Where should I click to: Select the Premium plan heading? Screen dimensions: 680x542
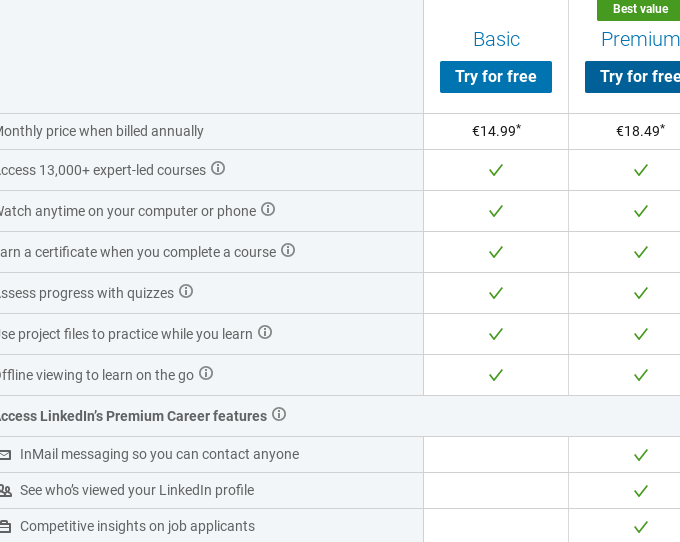(640, 39)
